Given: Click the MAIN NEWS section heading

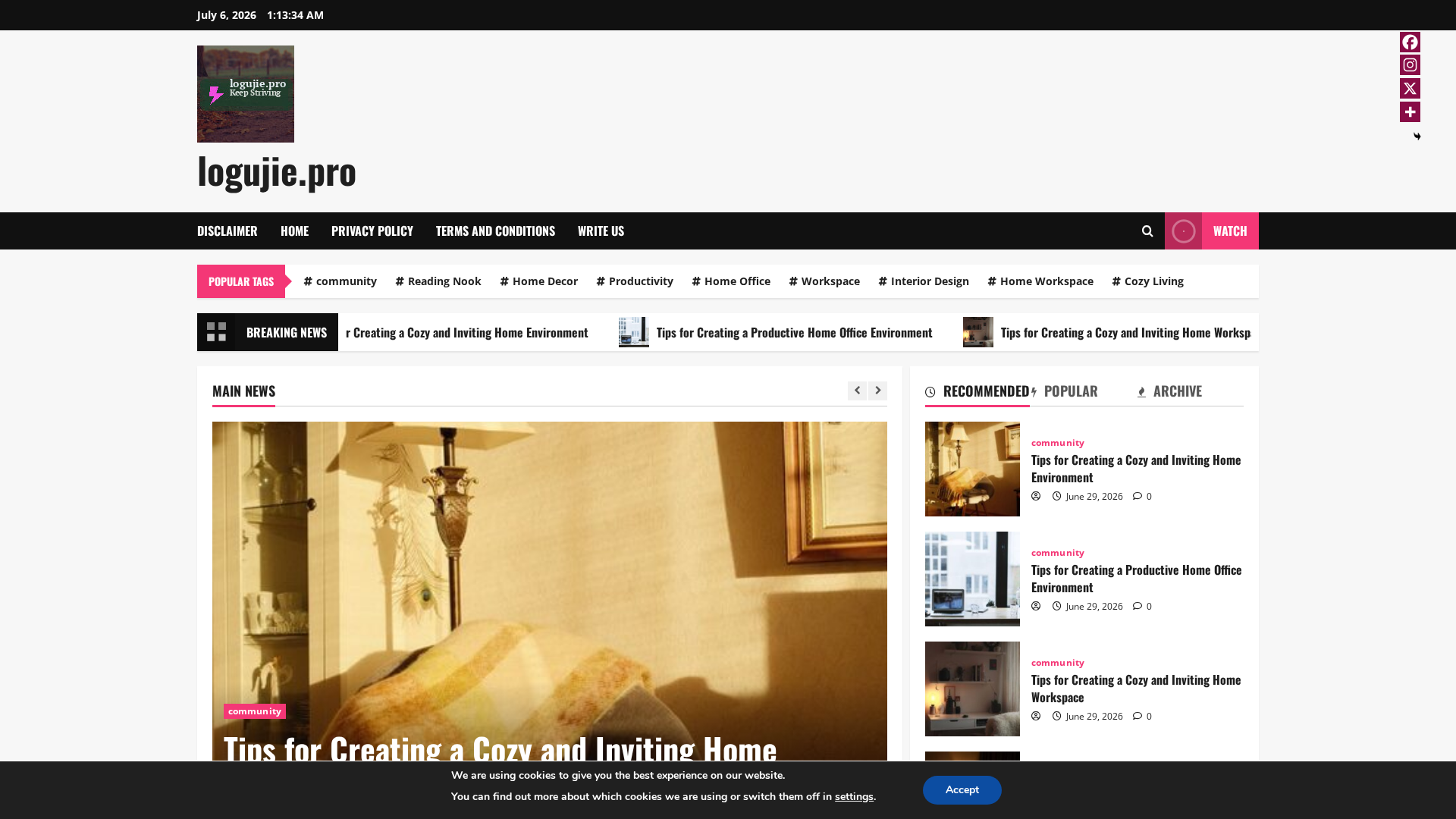Looking at the screenshot, I should 243,391.
